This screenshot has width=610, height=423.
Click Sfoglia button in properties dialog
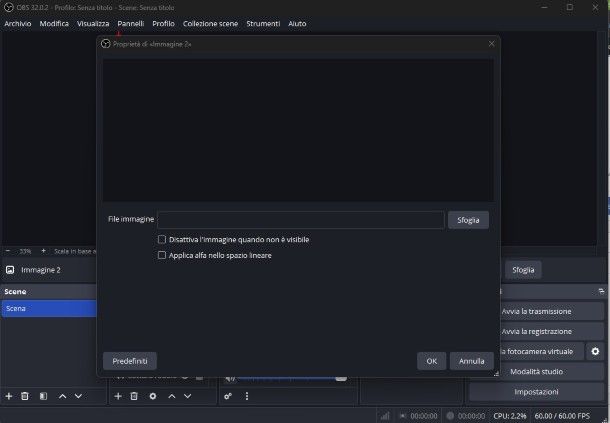tap(468, 220)
